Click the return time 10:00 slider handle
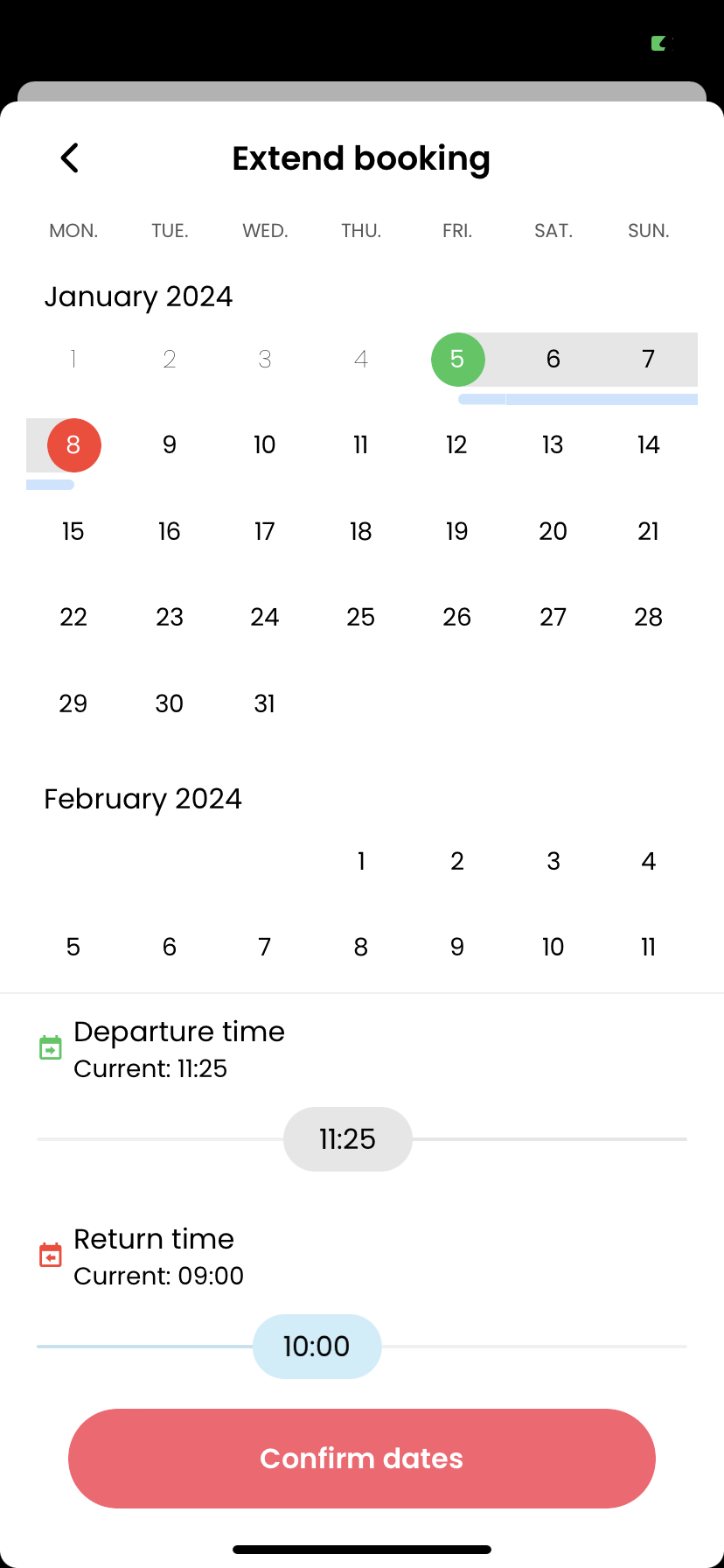This screenshot has height=1568, width=724. click(317, 1347)
